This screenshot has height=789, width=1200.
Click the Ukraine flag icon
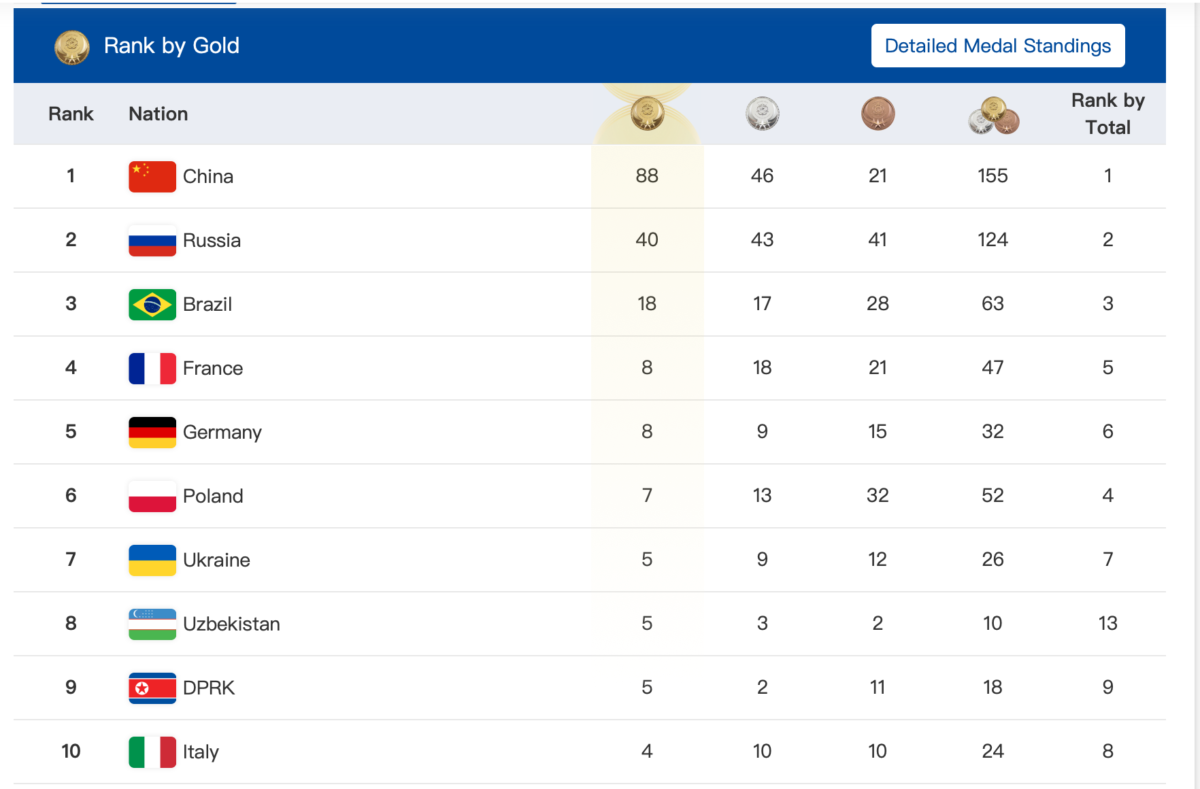point(152,560)
